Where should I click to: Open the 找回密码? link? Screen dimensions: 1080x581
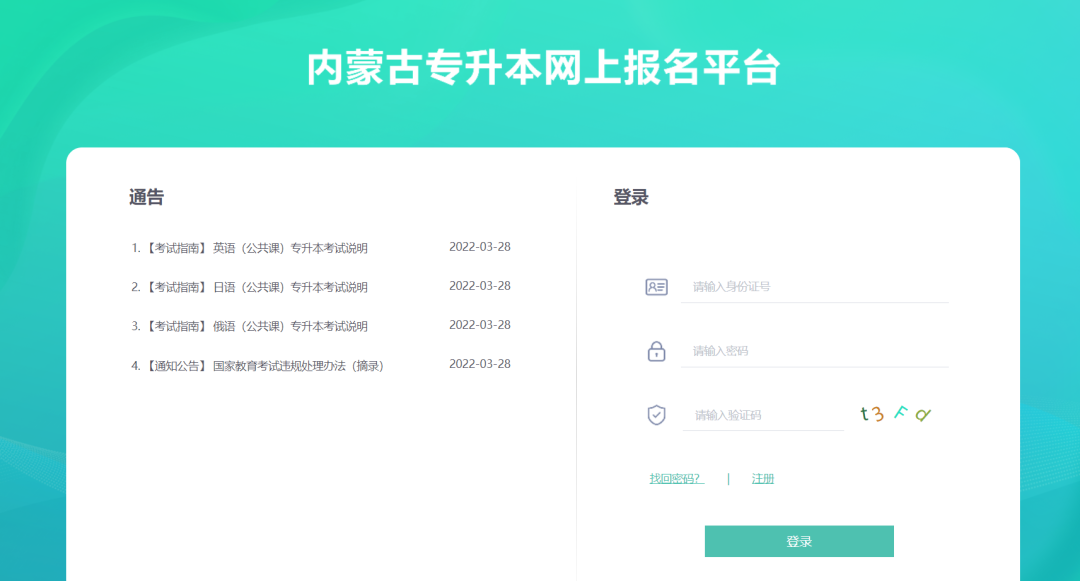(676, 478)
